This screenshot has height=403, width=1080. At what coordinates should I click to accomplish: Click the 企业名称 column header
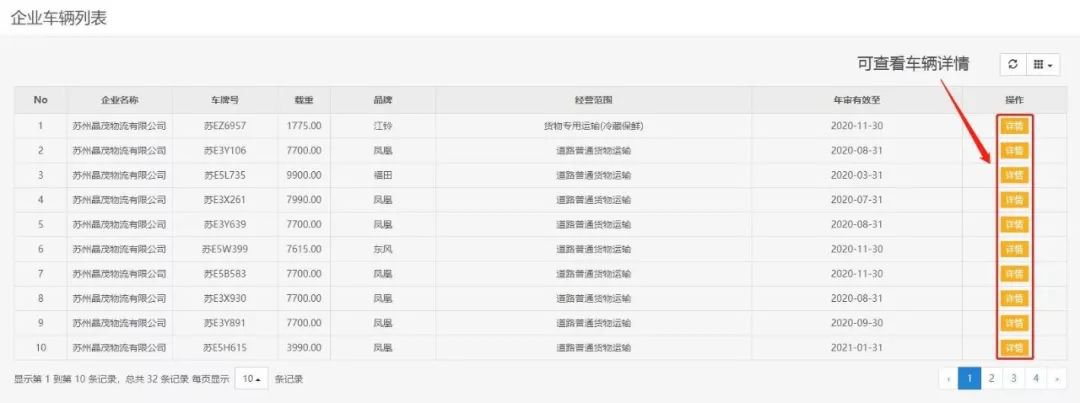coord(120,100)
